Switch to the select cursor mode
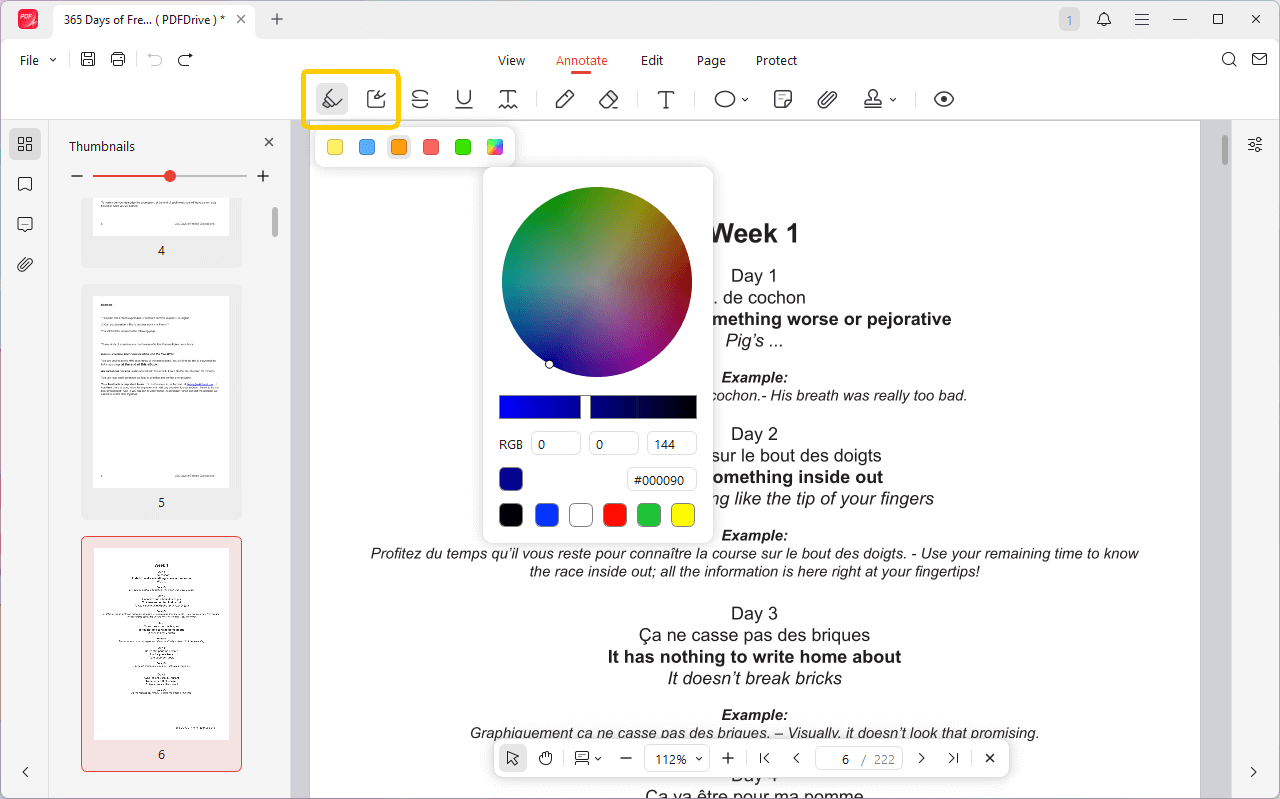Screen dimensions: 1280x799 pos(512,758)
